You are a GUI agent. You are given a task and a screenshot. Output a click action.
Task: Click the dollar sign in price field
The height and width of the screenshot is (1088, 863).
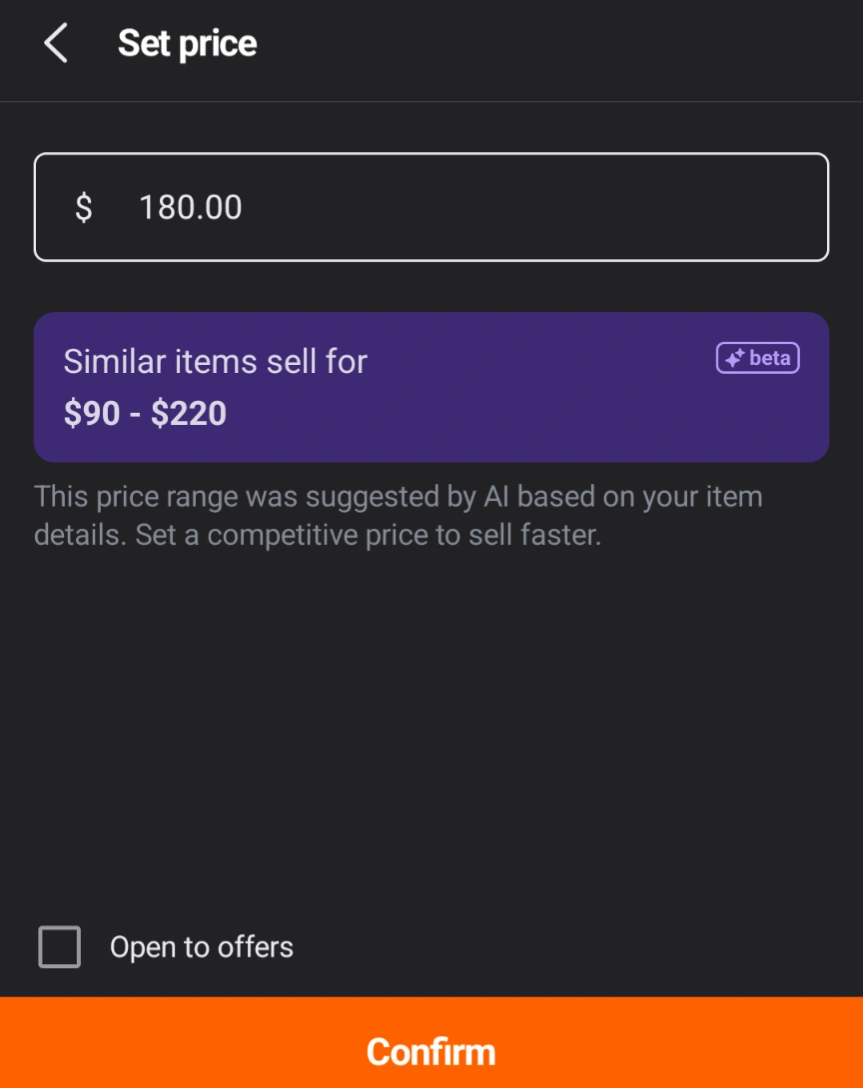[83, 207]
